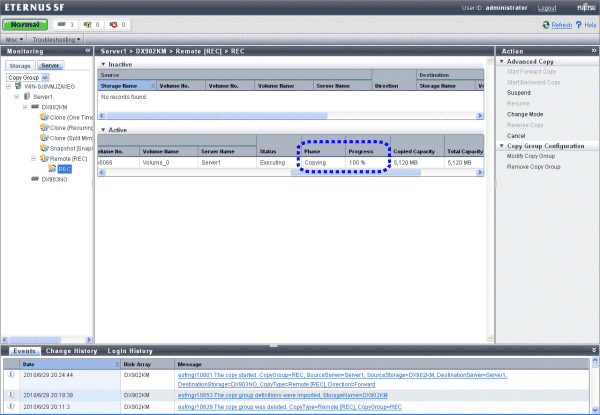600x415 pixels.
Task: Collapse the Server1 tree node
Action: click(x=16, y=97)
